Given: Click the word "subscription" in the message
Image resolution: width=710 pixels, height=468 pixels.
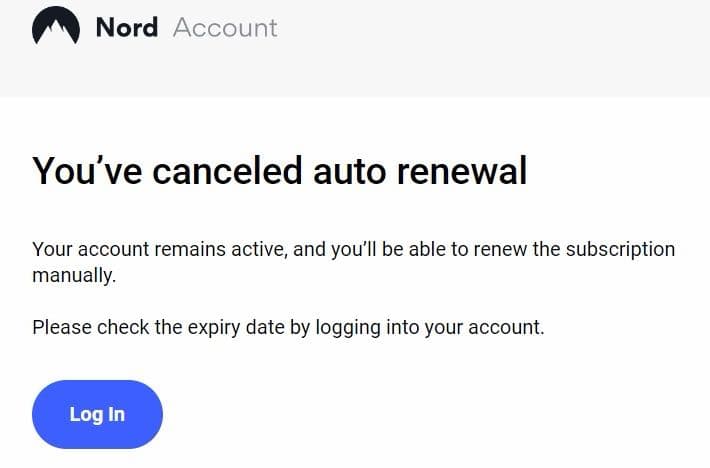Looking at the screenshot, I should click(620, 249).
